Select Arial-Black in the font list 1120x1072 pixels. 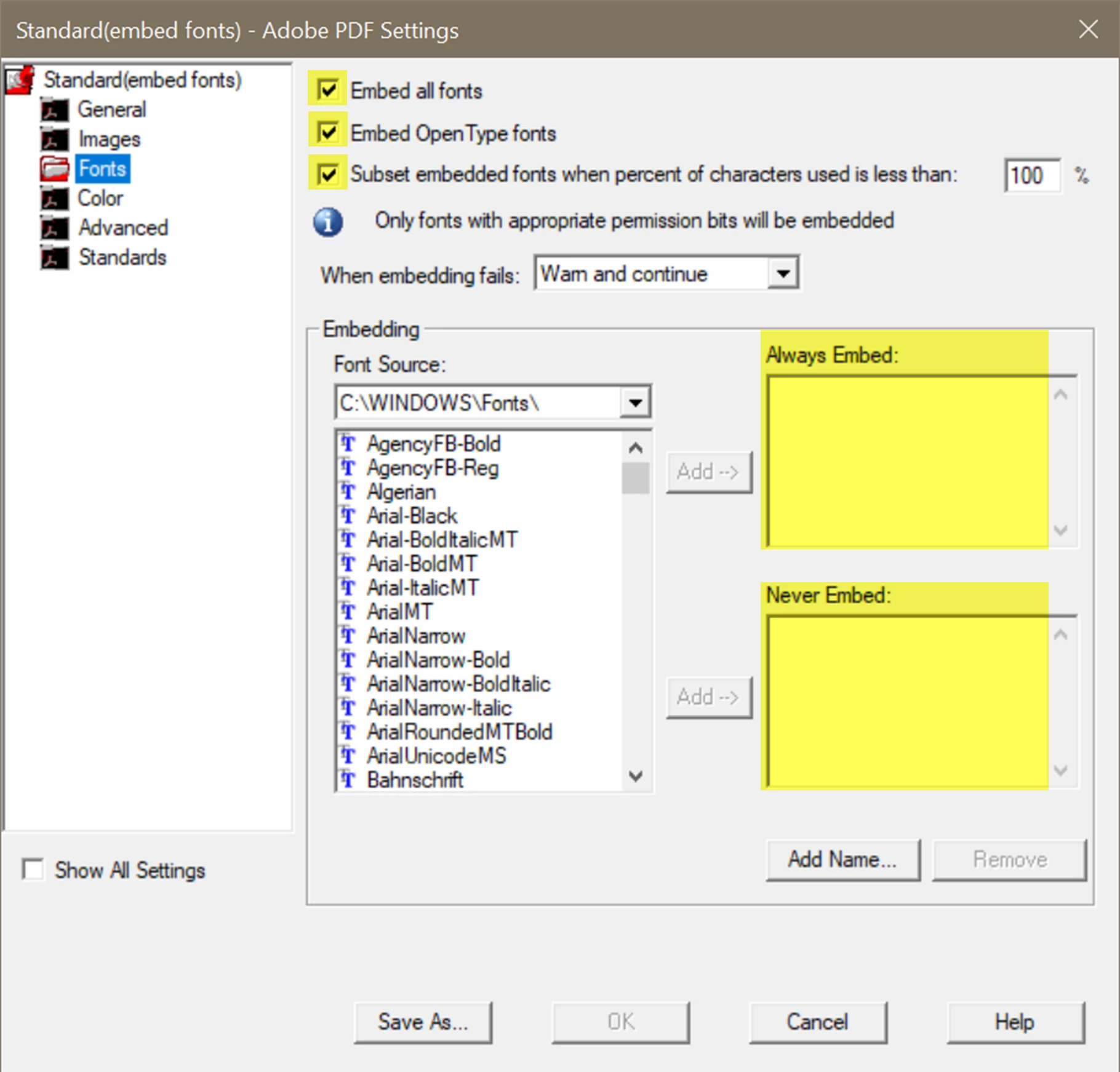412,516
